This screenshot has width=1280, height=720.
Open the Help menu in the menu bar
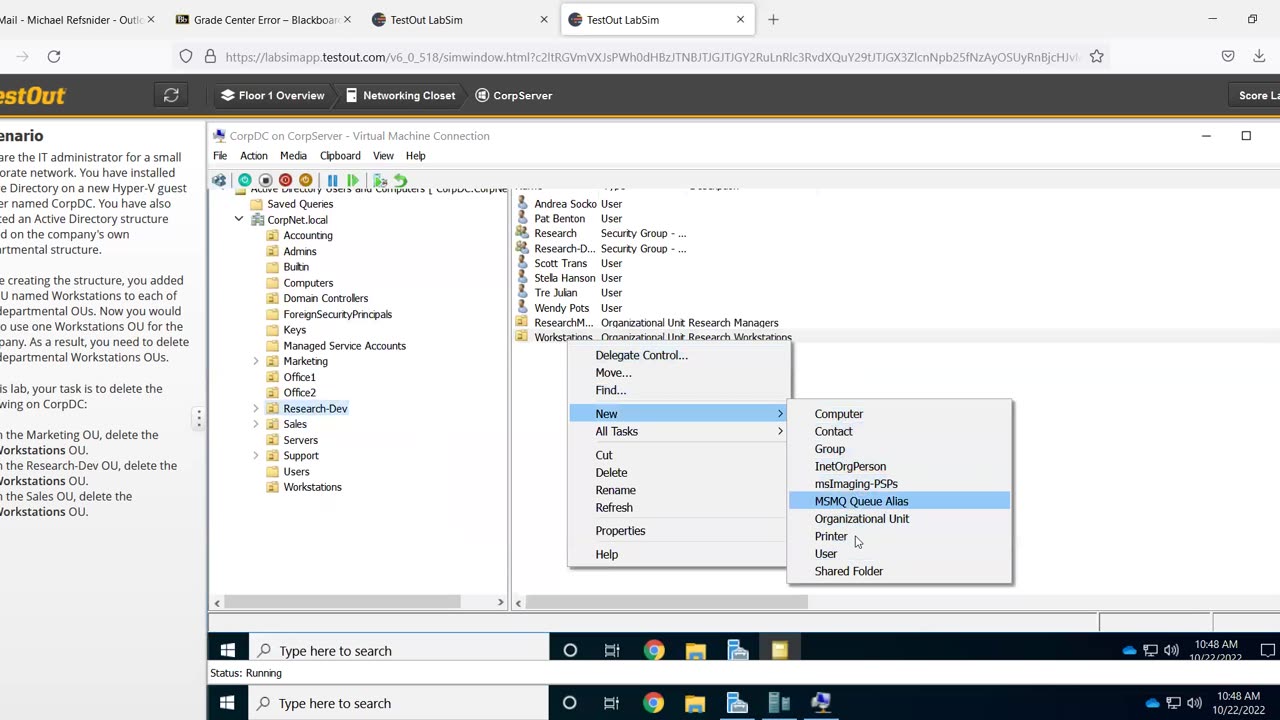(x=415, y=156)
